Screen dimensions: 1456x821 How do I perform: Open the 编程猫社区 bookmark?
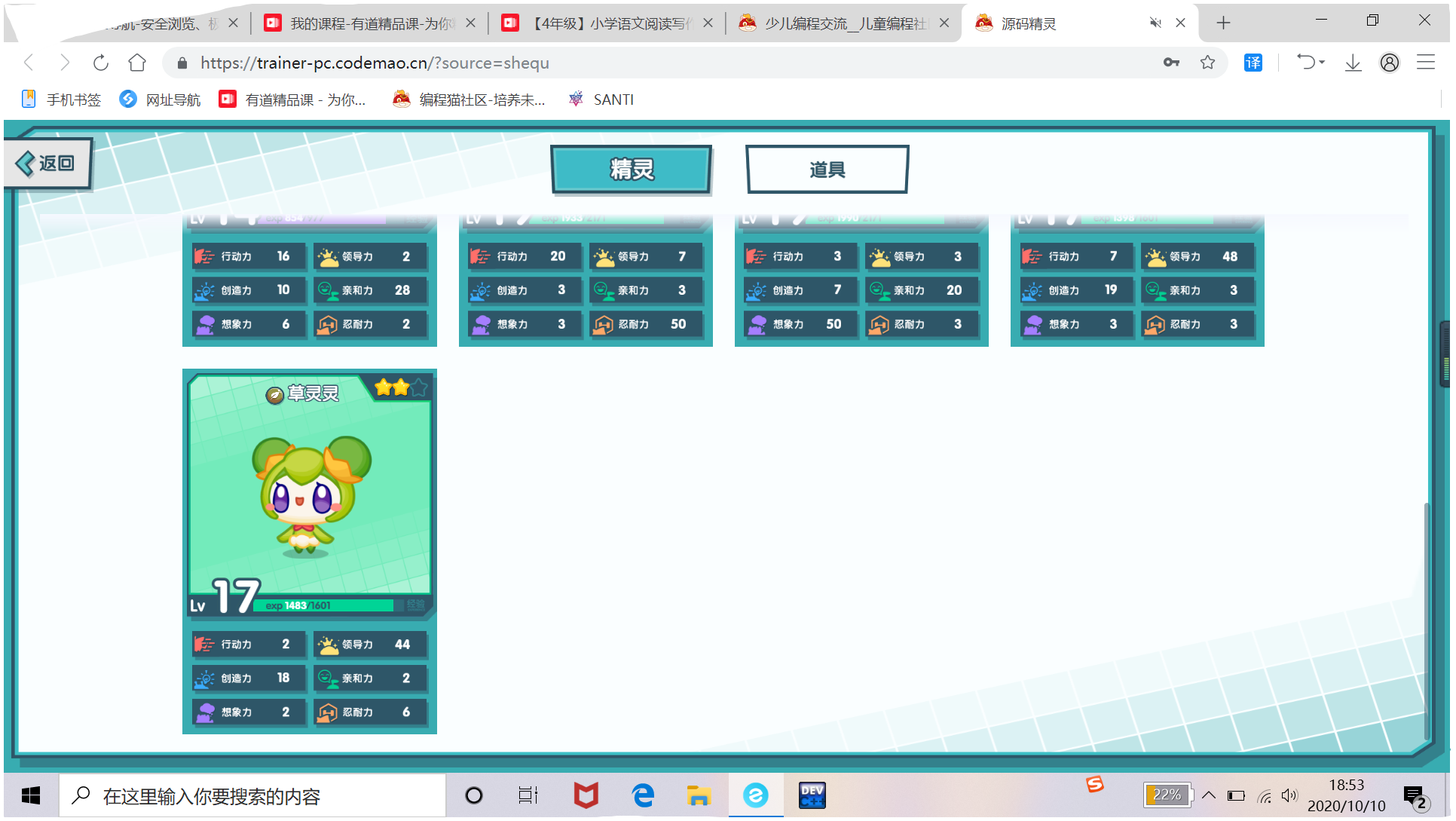[x=469, y=100]
